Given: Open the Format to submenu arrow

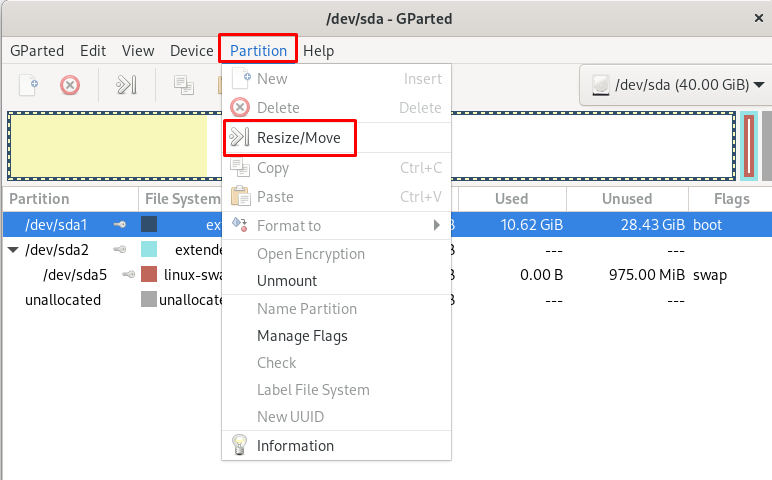Looking at the screenshot, I should click(x=436, y=225).
